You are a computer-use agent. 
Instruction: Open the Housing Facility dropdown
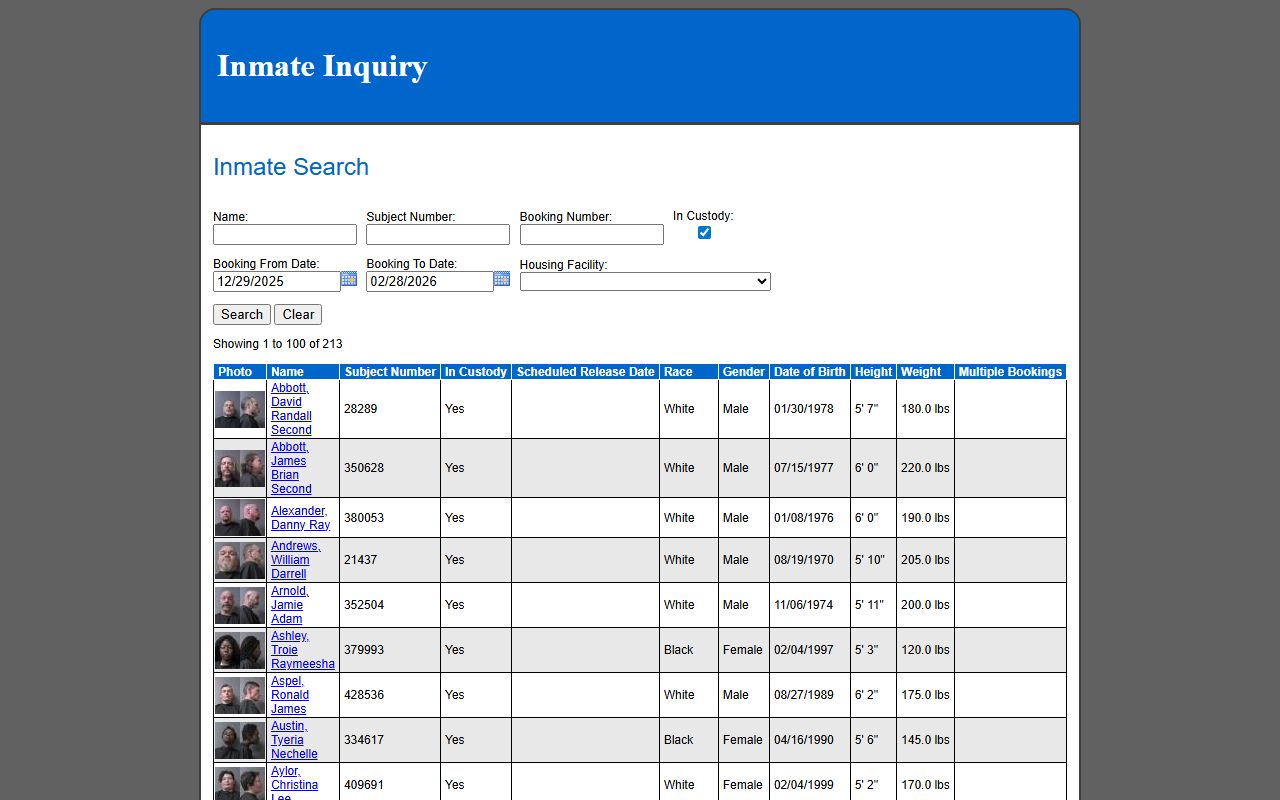[645, 282]
